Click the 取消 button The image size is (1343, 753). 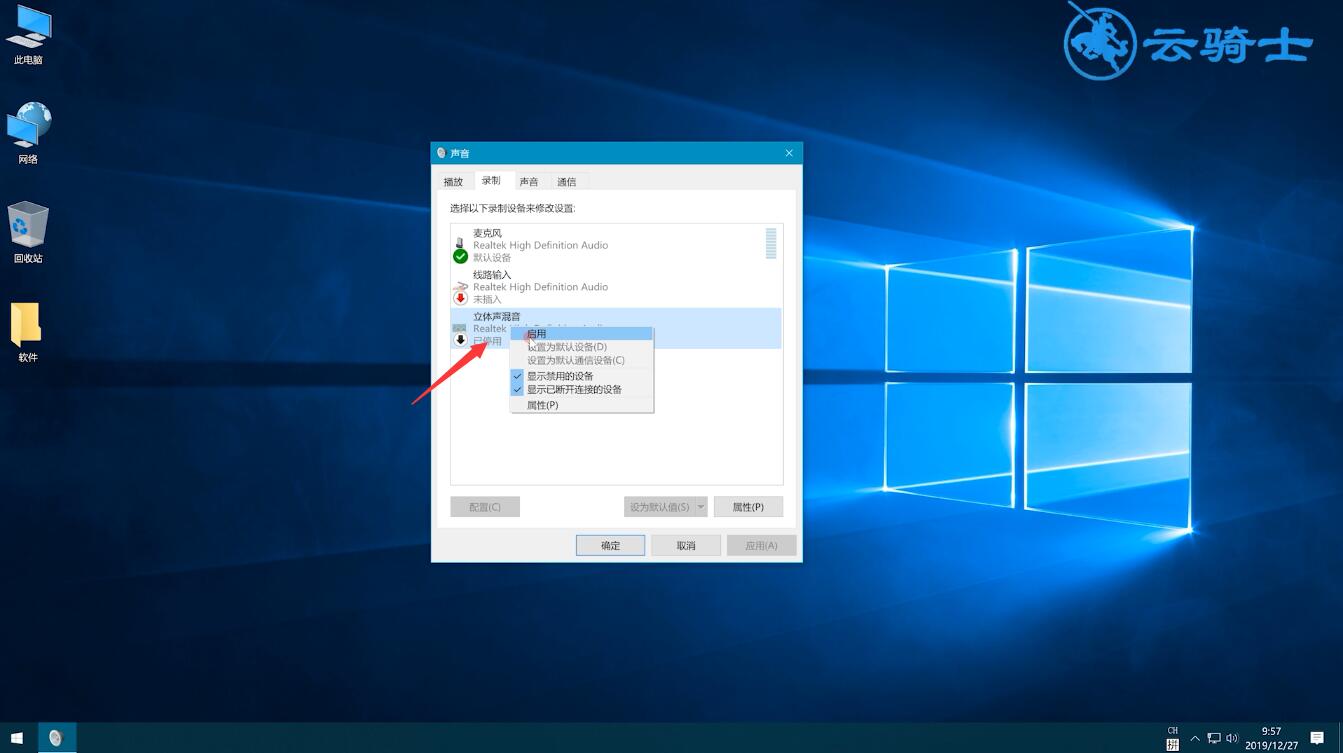[x=686, y=545]
